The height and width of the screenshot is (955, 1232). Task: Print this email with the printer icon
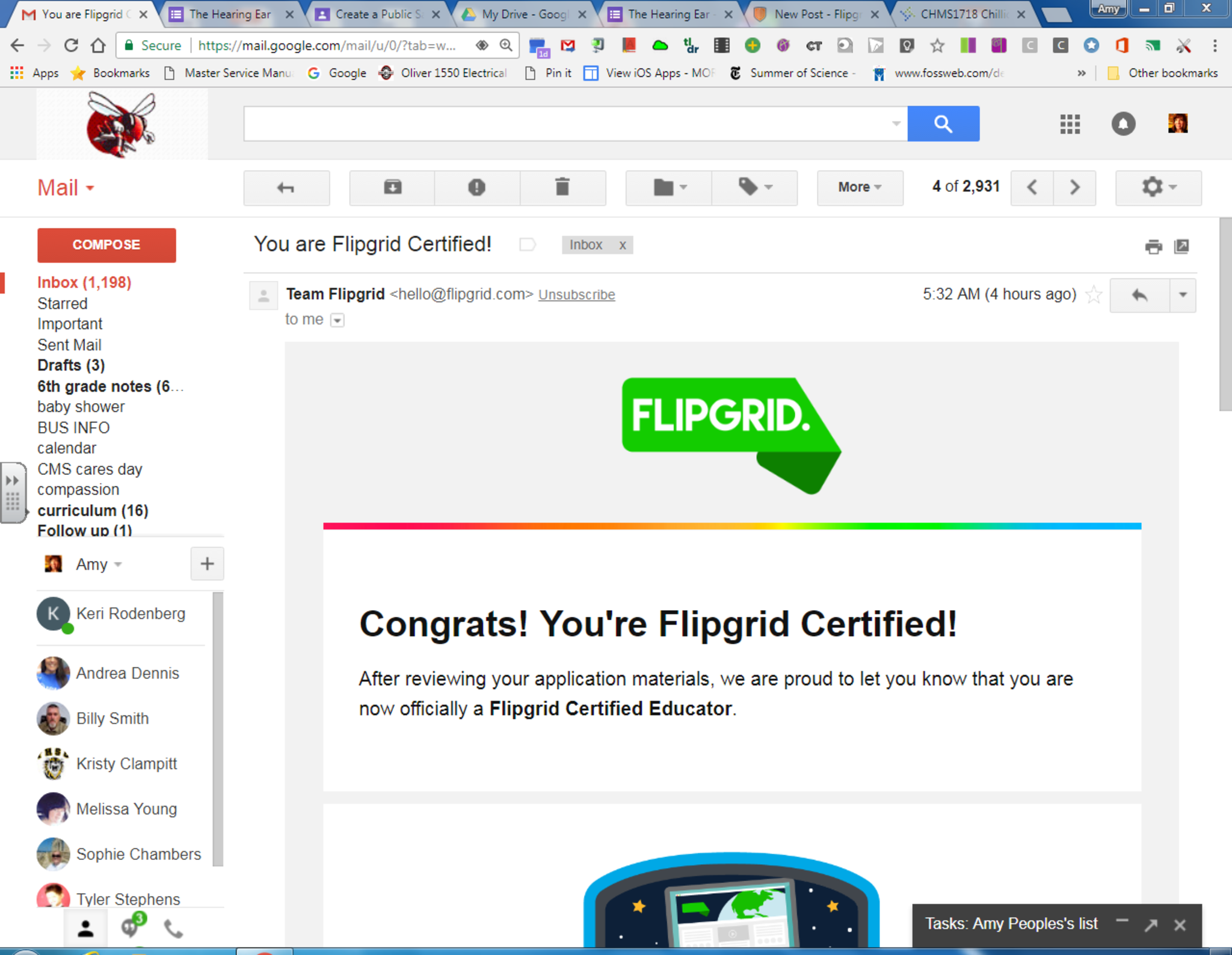(1153, 246)
